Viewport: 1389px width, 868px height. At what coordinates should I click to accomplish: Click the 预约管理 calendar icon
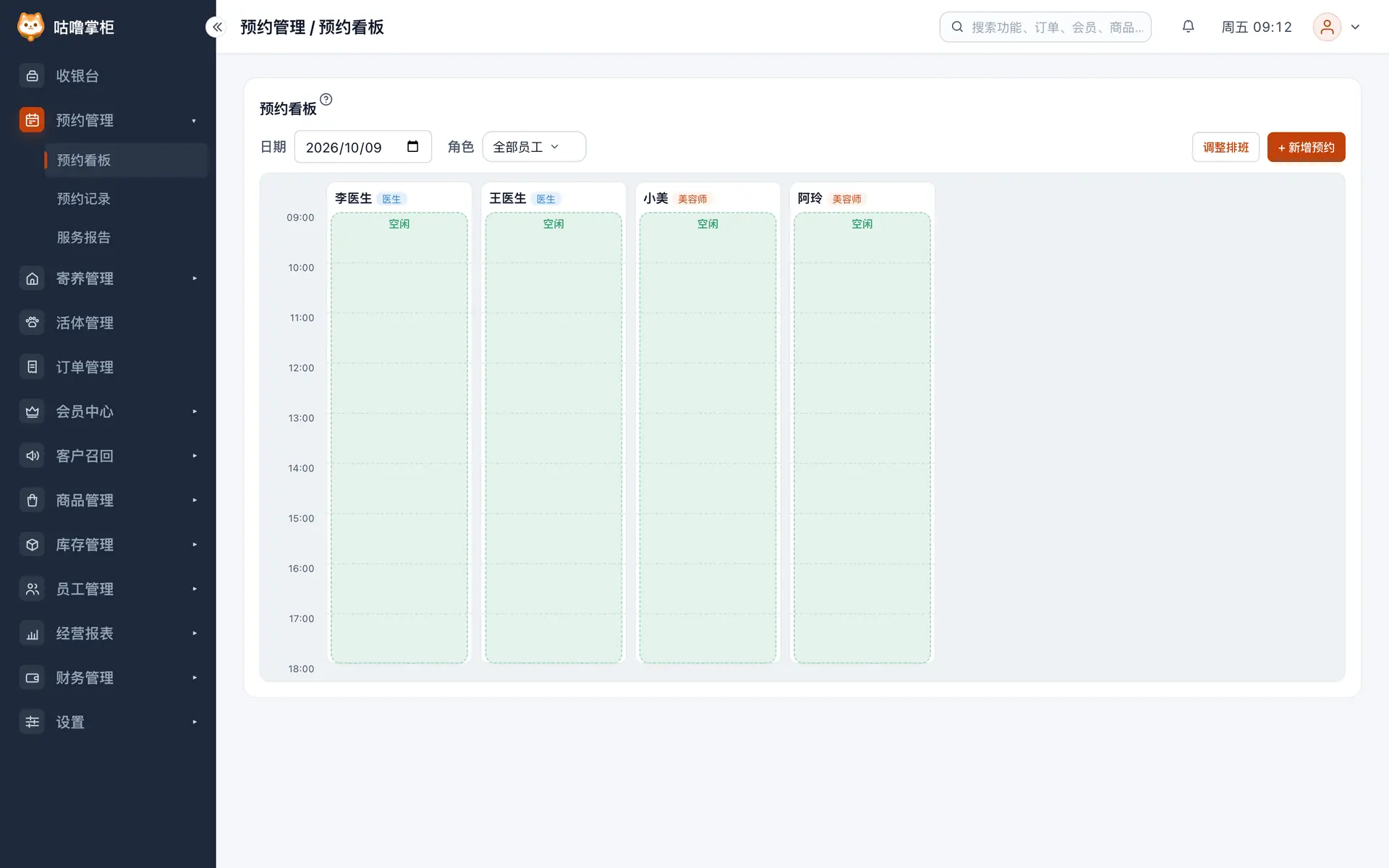coord(32,120)
